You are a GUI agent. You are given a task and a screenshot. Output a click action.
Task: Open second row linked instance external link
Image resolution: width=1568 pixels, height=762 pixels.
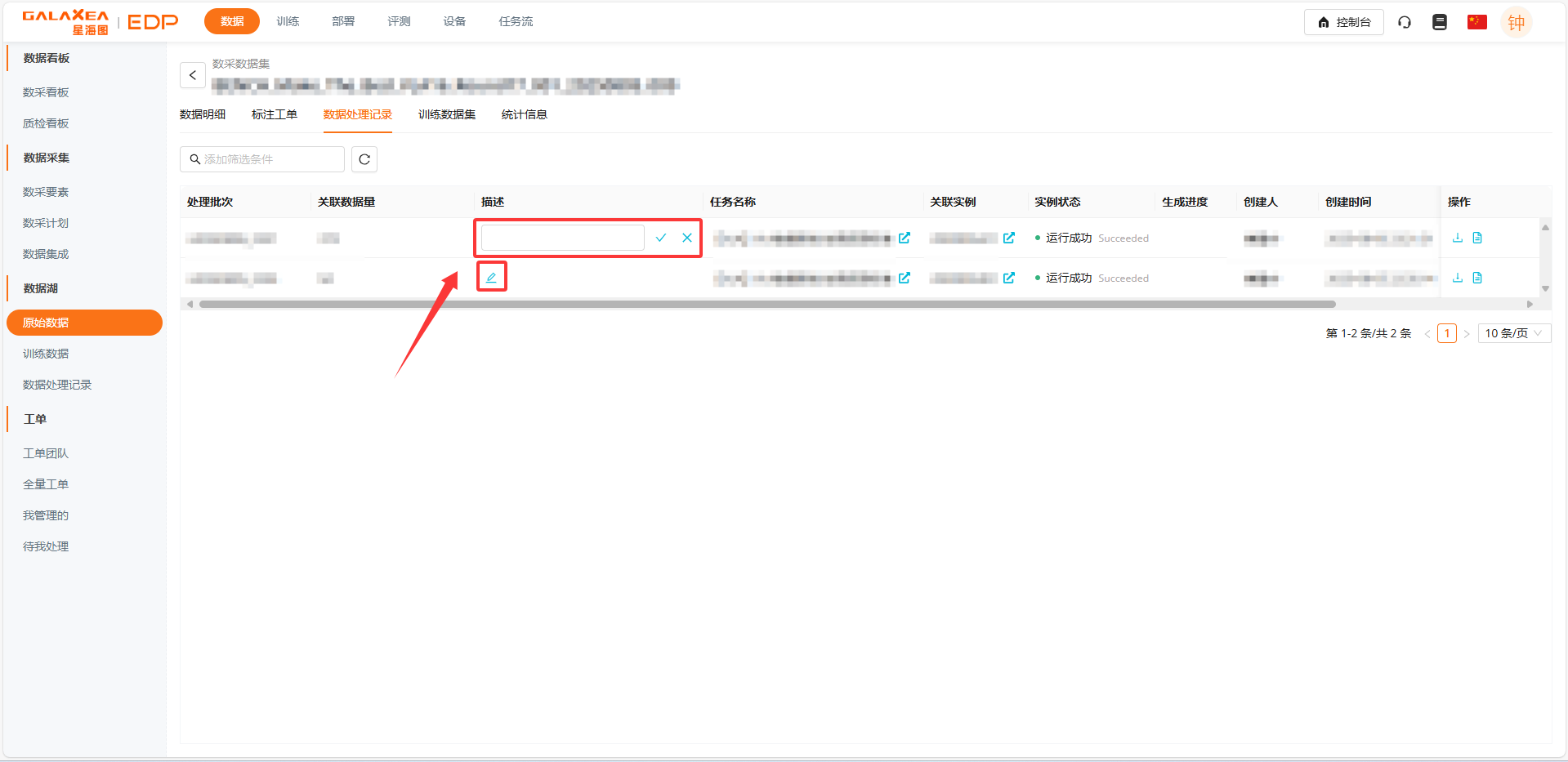[1009, 278]
